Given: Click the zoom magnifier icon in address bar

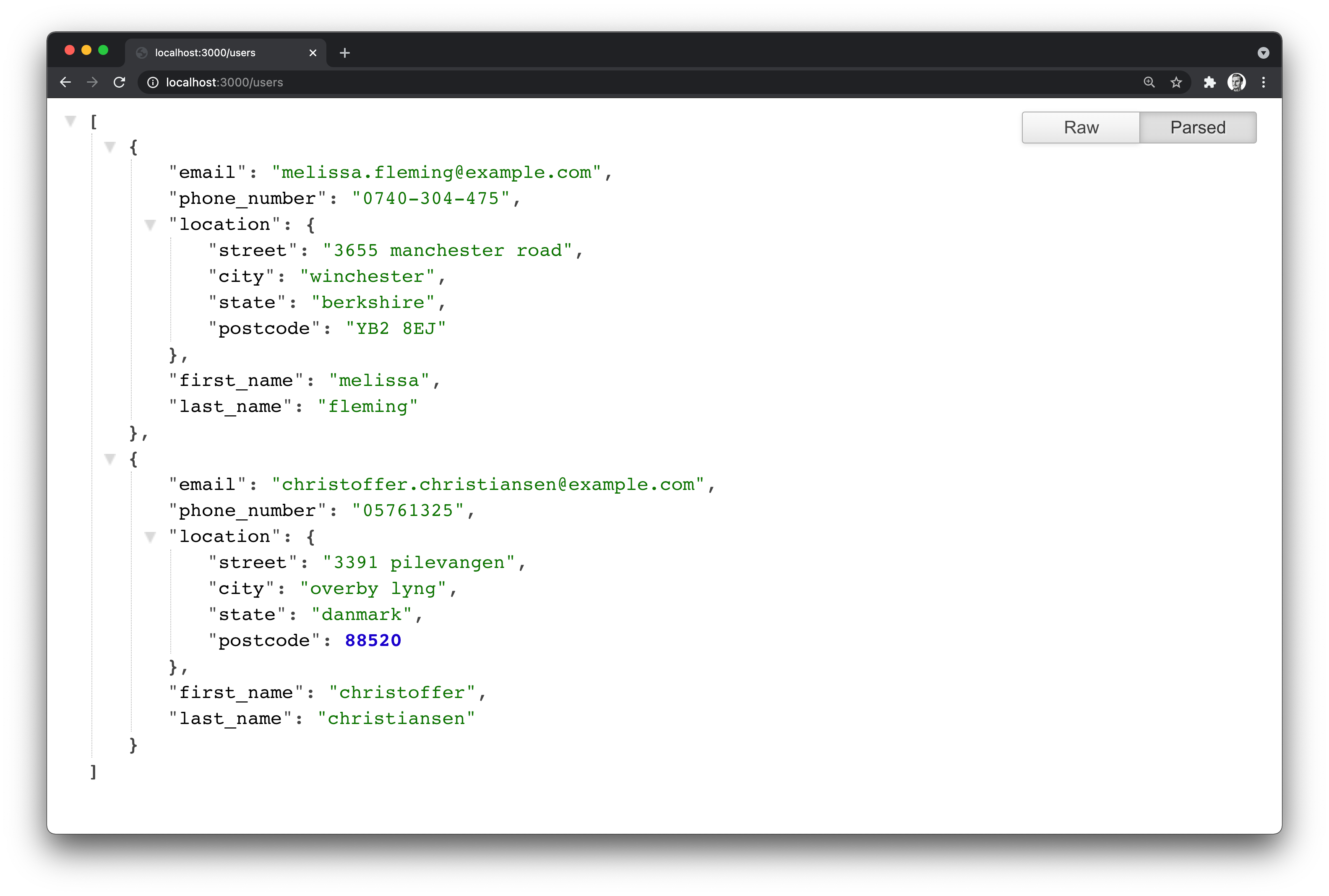Looking at the screenshot, I should [1149, 82].
